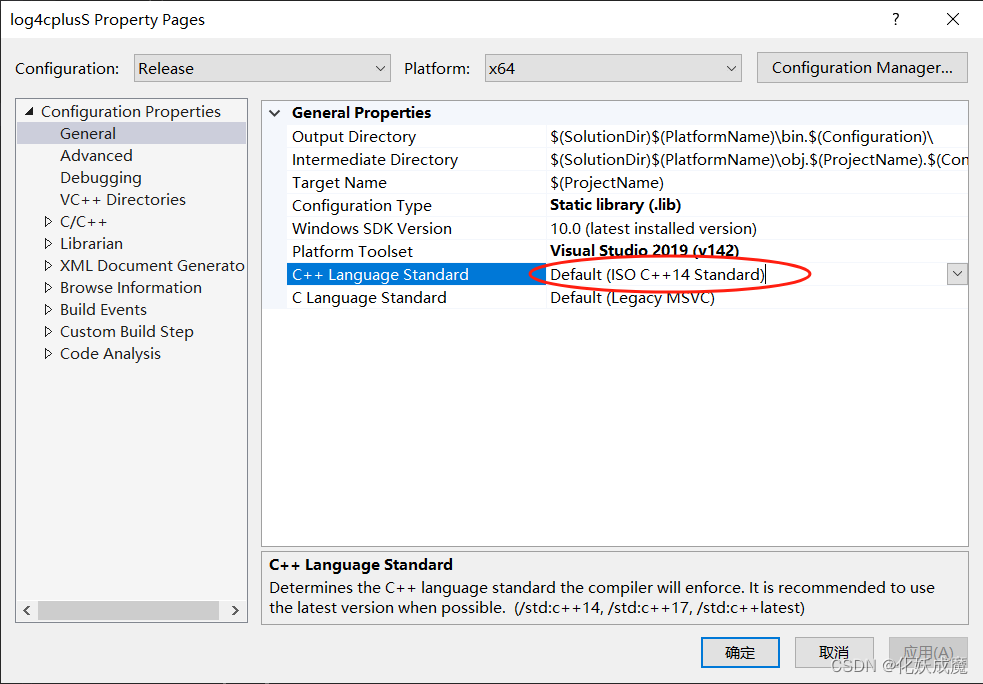Collapse the General Properties section
983x684 pixels.
pos(275,112)
